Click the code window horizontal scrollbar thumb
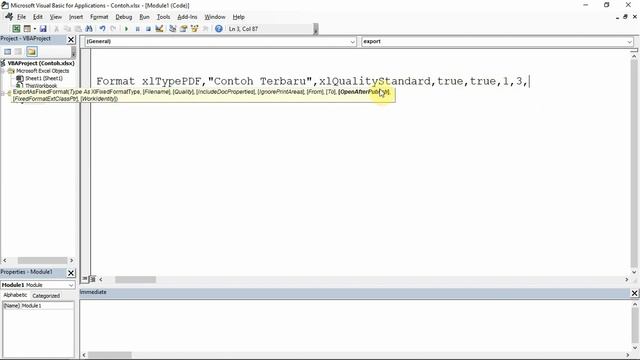The width and height of the screenshot is (640, 360). tap(135, 280)
